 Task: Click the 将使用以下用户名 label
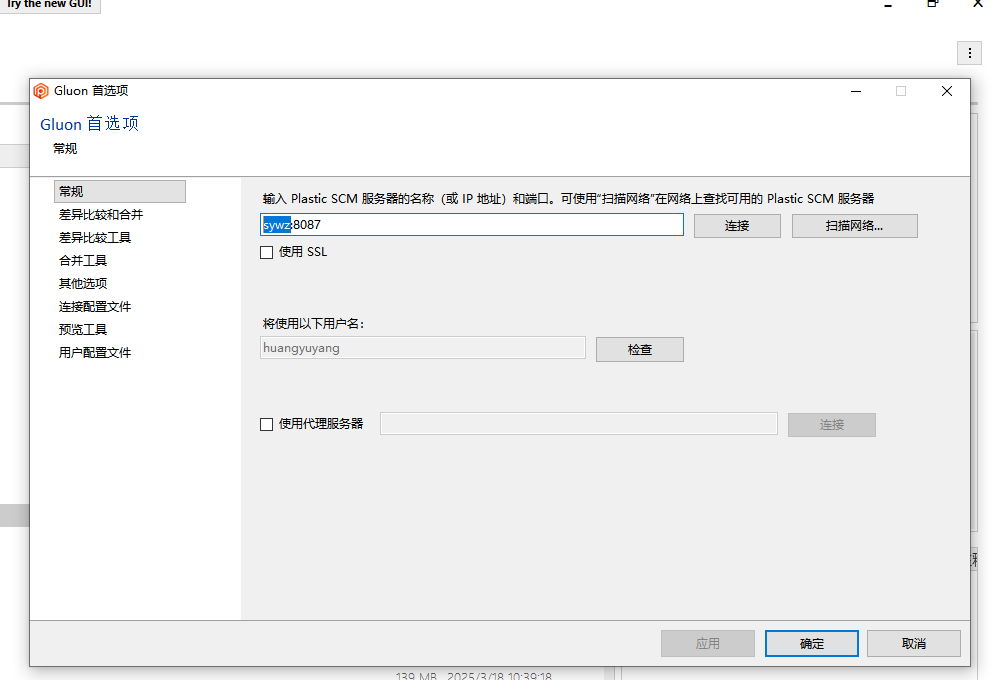pos(313,323)
